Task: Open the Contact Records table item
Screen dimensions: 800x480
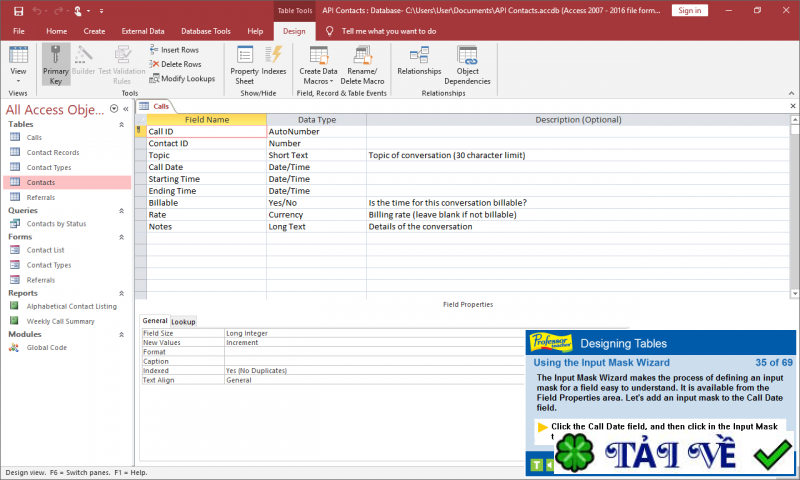Action: coord(53,152)
